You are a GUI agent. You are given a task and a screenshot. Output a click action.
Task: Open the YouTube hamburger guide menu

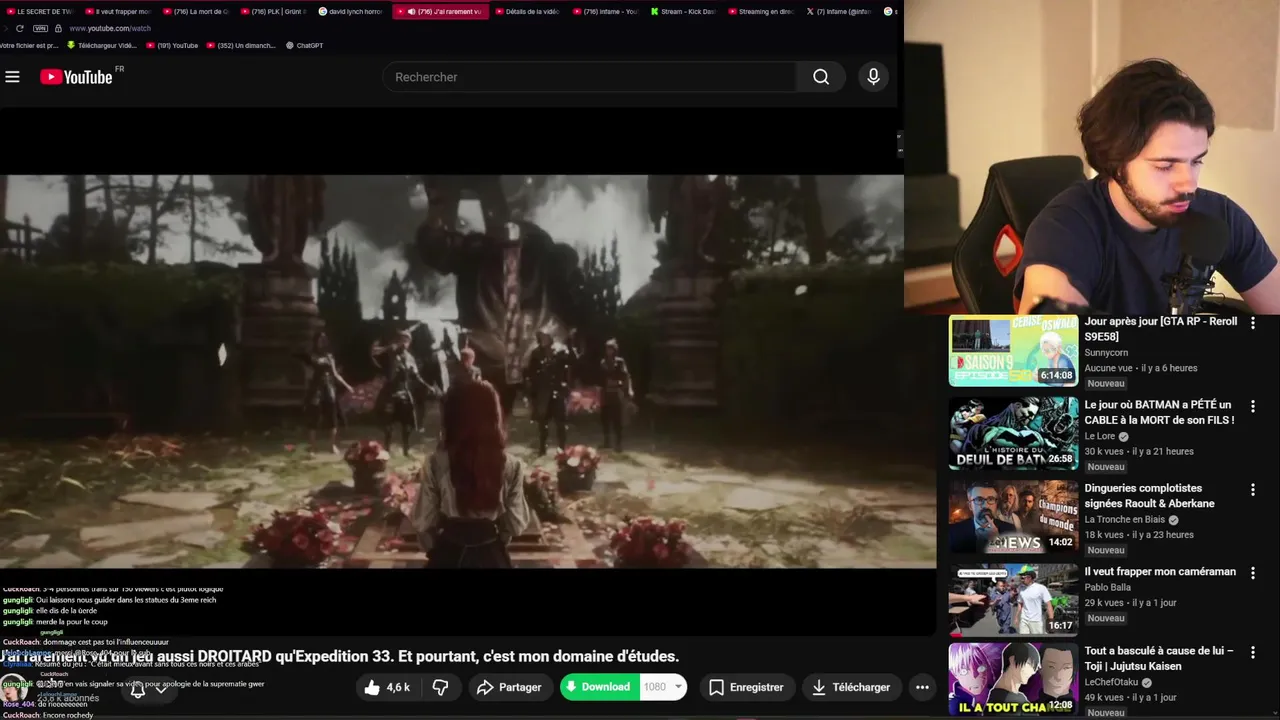point(12,77)
